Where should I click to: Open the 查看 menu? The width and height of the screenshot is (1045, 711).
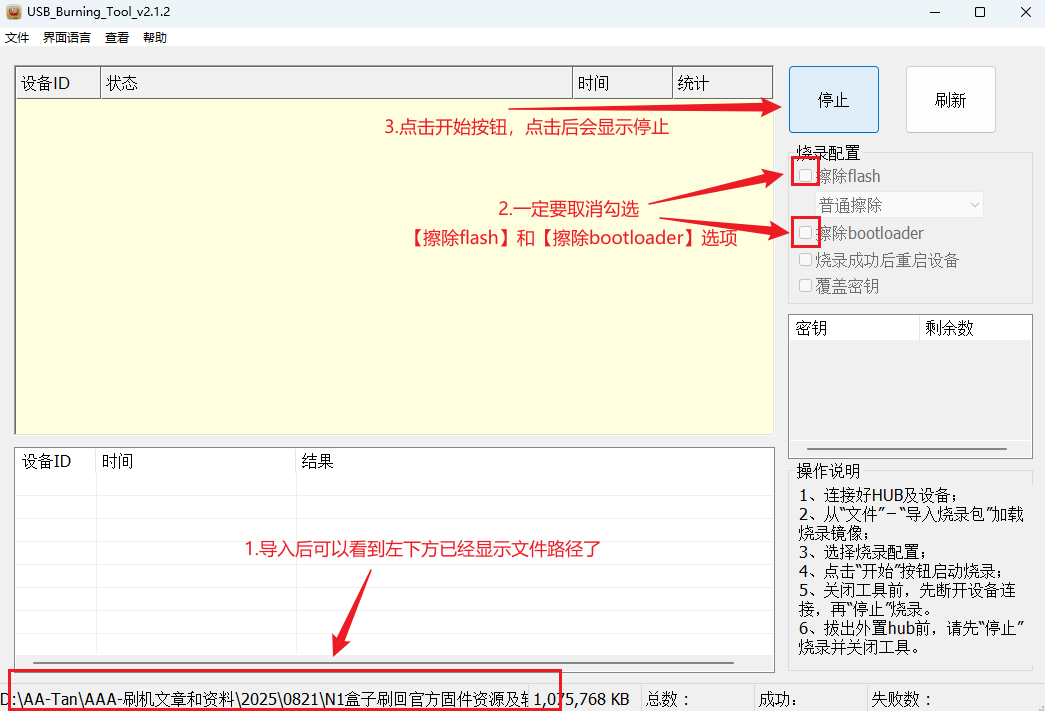coord(117,38)
